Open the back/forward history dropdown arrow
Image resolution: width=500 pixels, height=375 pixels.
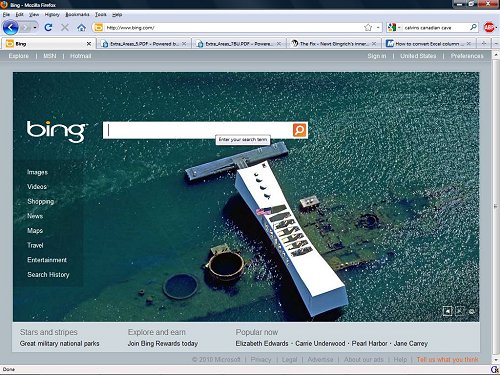pos(35,28)
